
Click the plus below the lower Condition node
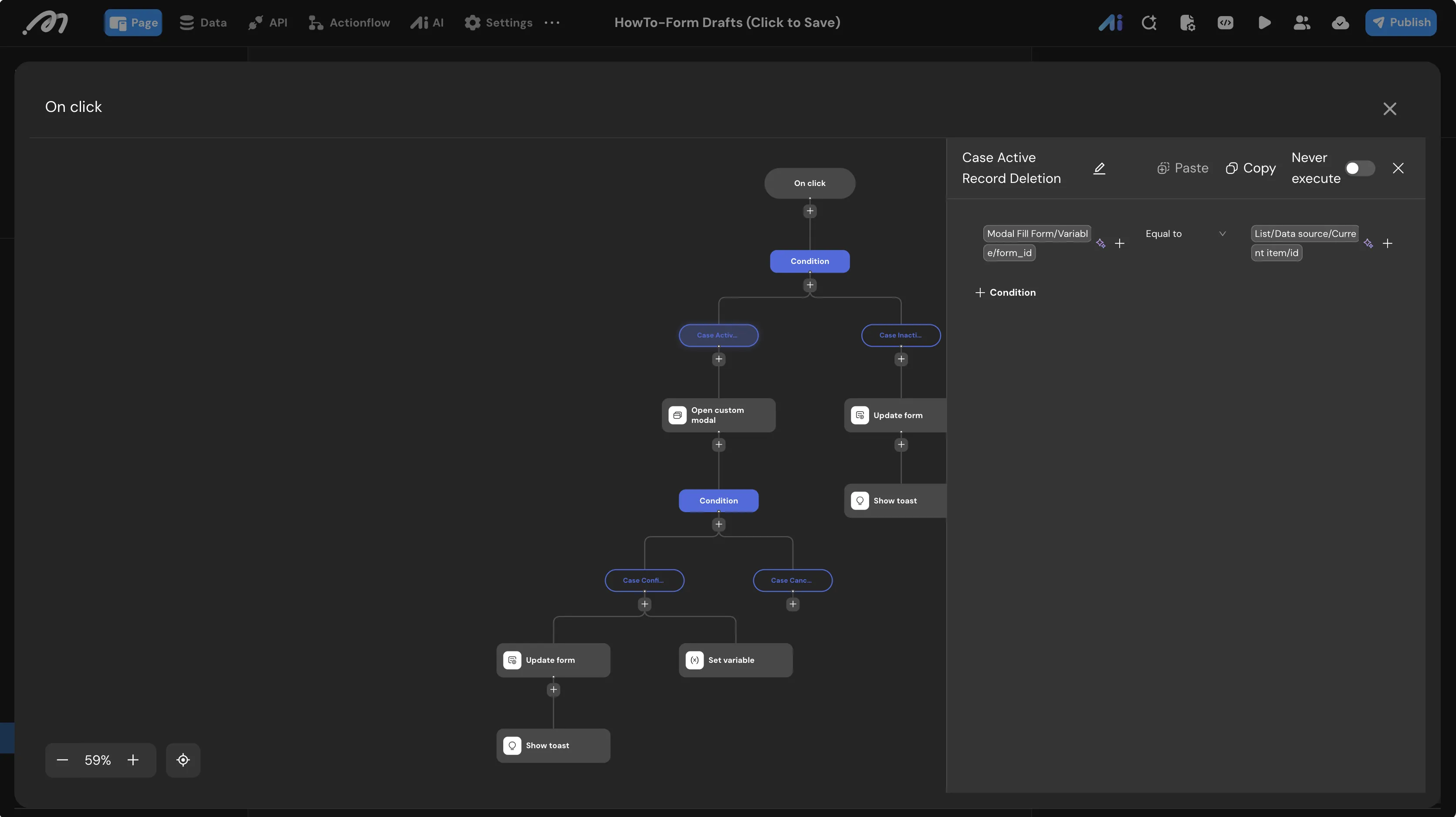click(719, 525)
